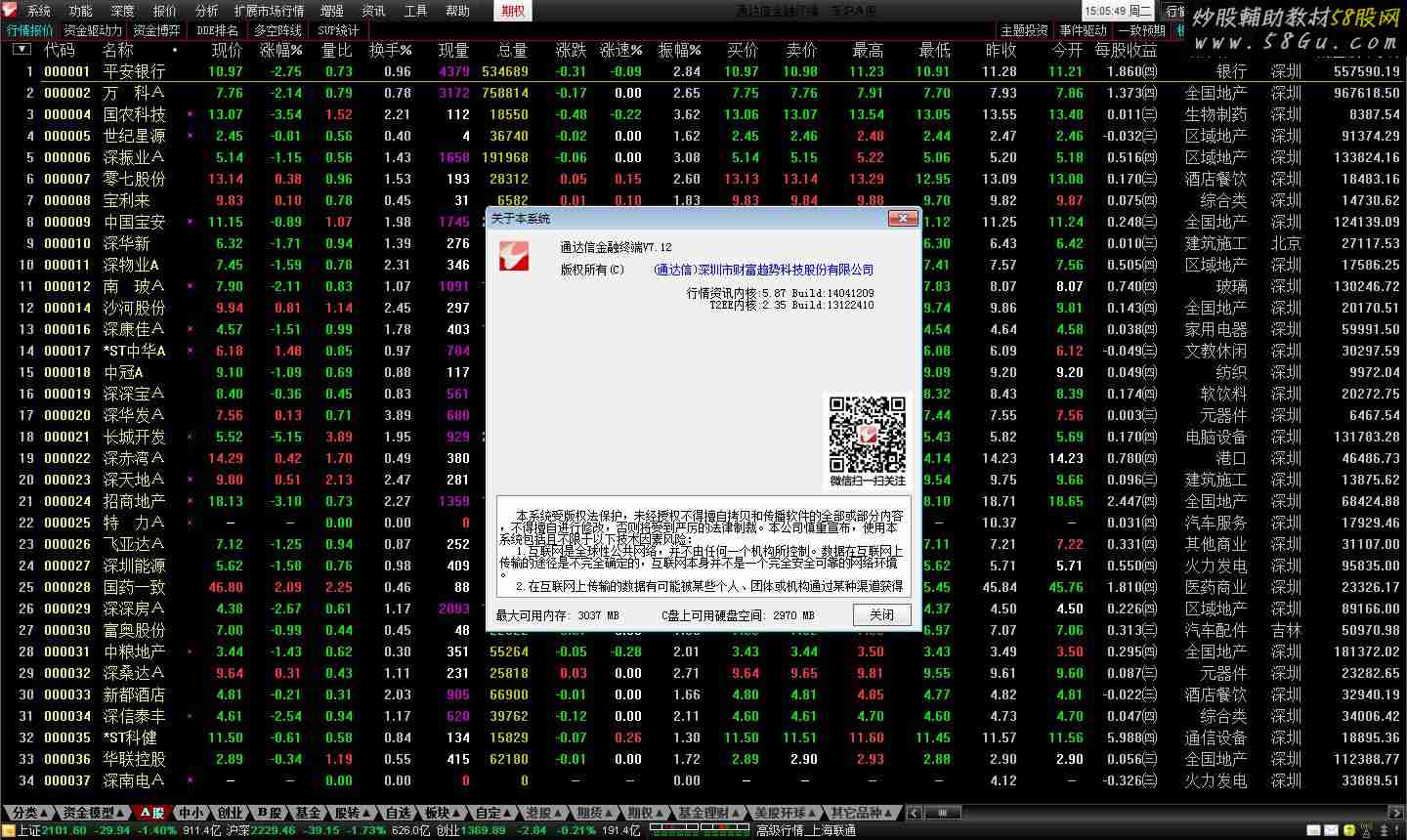Image resolution: width=1407 pixels, height=840 pixels.
Task: Click report-period circle icon for 国农科技 row
Action: click(1150, 114)
